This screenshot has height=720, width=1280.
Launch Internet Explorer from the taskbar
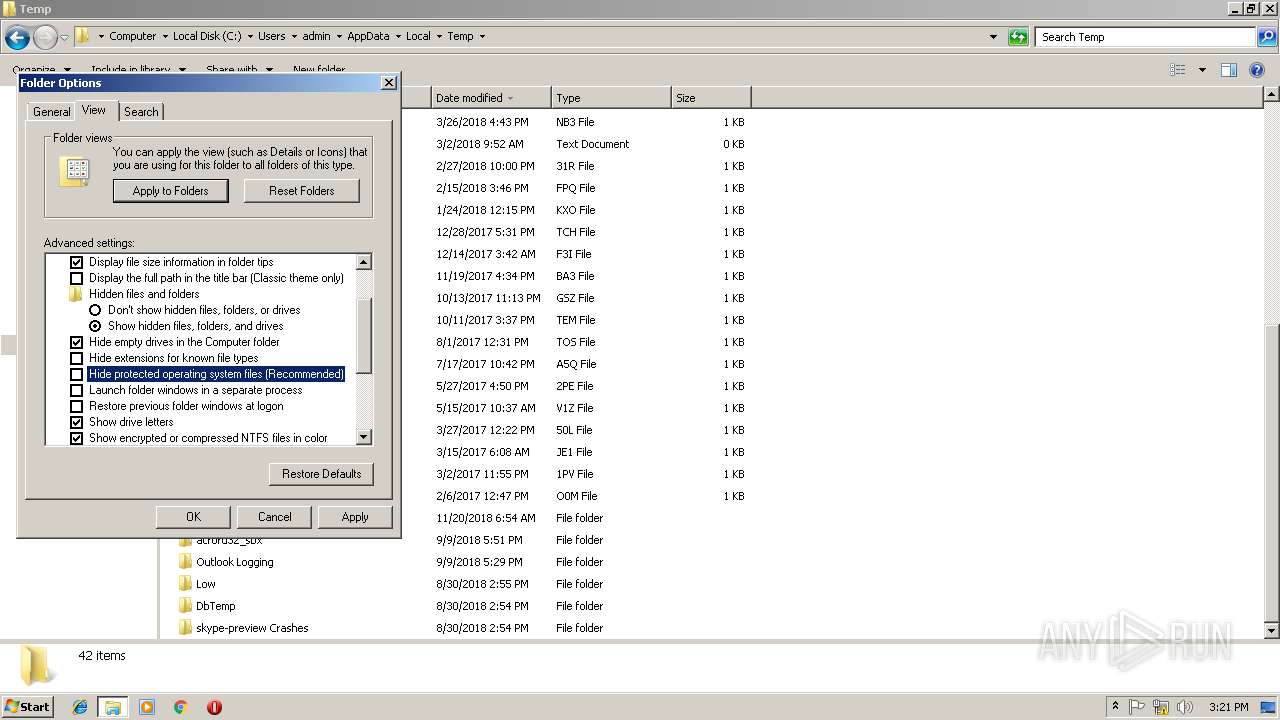80,707
